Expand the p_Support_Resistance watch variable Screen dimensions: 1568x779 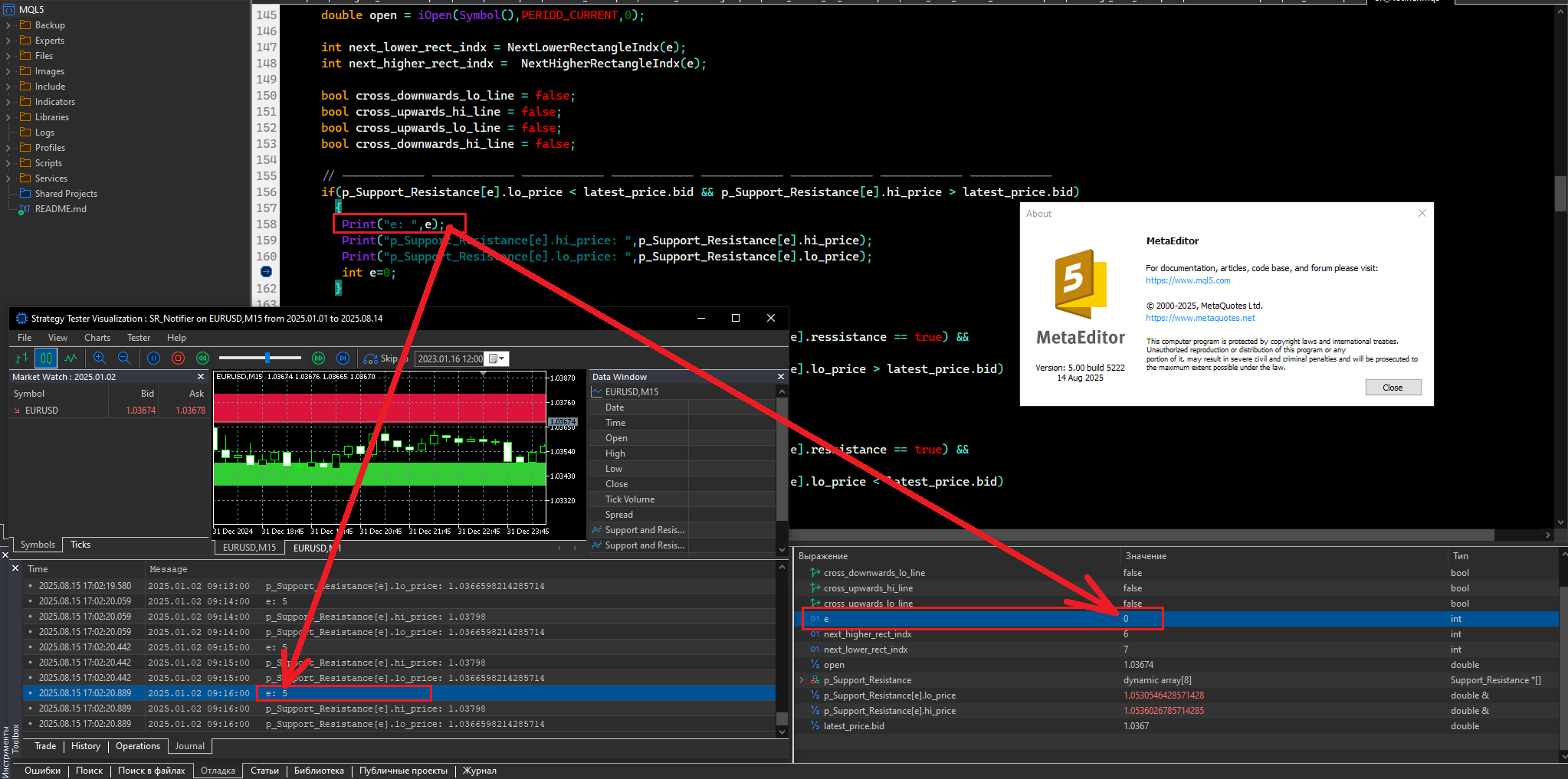pyautogui.click(x=802, y=680)
